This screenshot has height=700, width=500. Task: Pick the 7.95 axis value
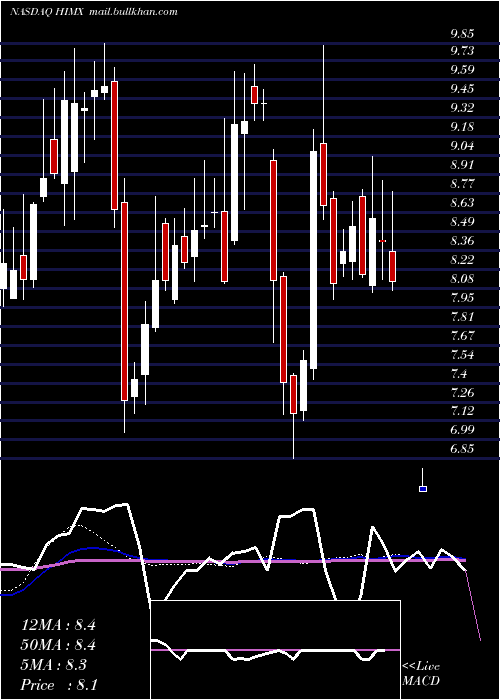tap(462, 297)
